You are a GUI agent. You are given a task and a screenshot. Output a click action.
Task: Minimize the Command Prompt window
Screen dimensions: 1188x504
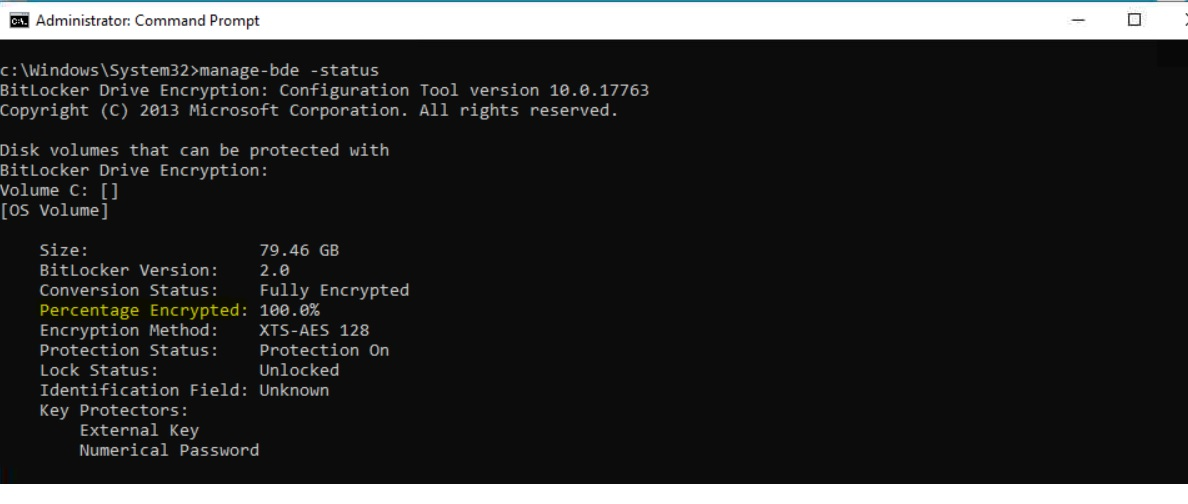tap(1078, 20)
